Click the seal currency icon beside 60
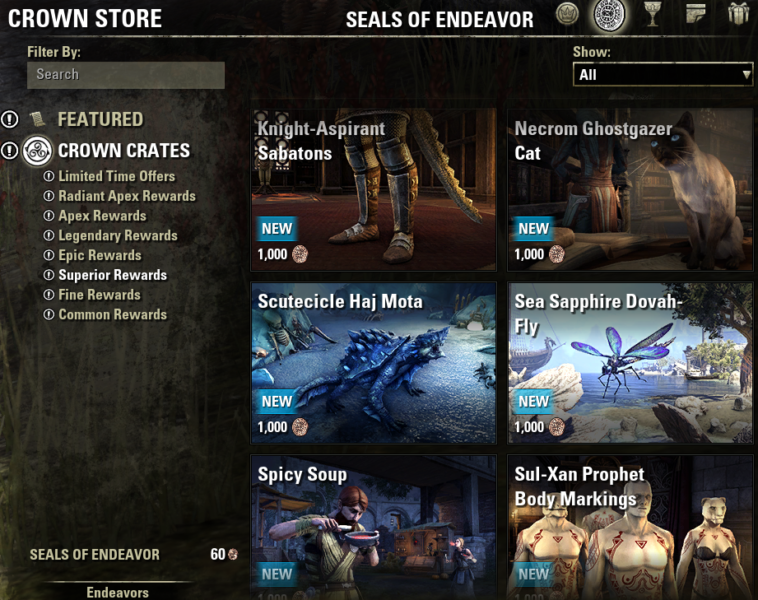Screen dimensions: 758x600 (233, 554)
